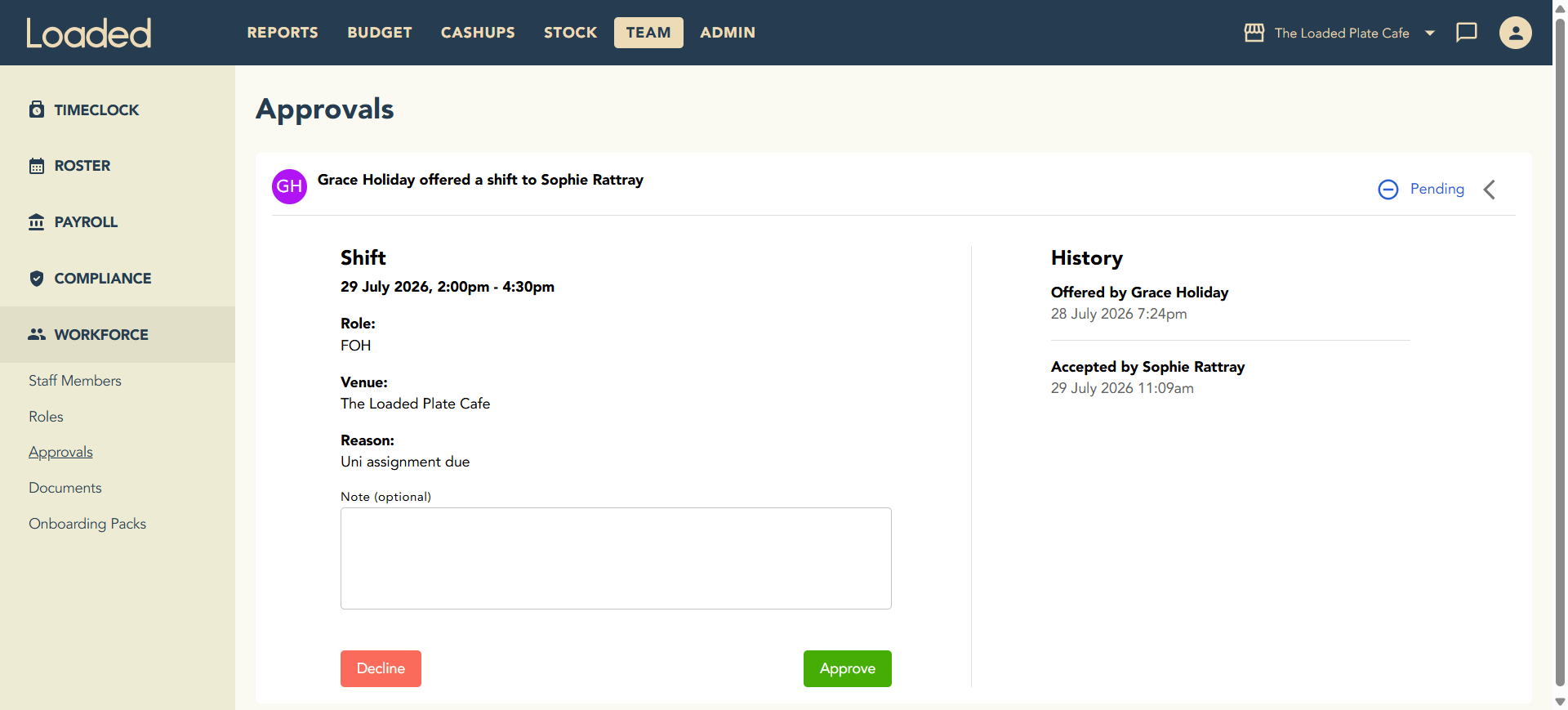Click the Loaded logo
This screenshot has height=710, width=1568.
coord(89,33)
